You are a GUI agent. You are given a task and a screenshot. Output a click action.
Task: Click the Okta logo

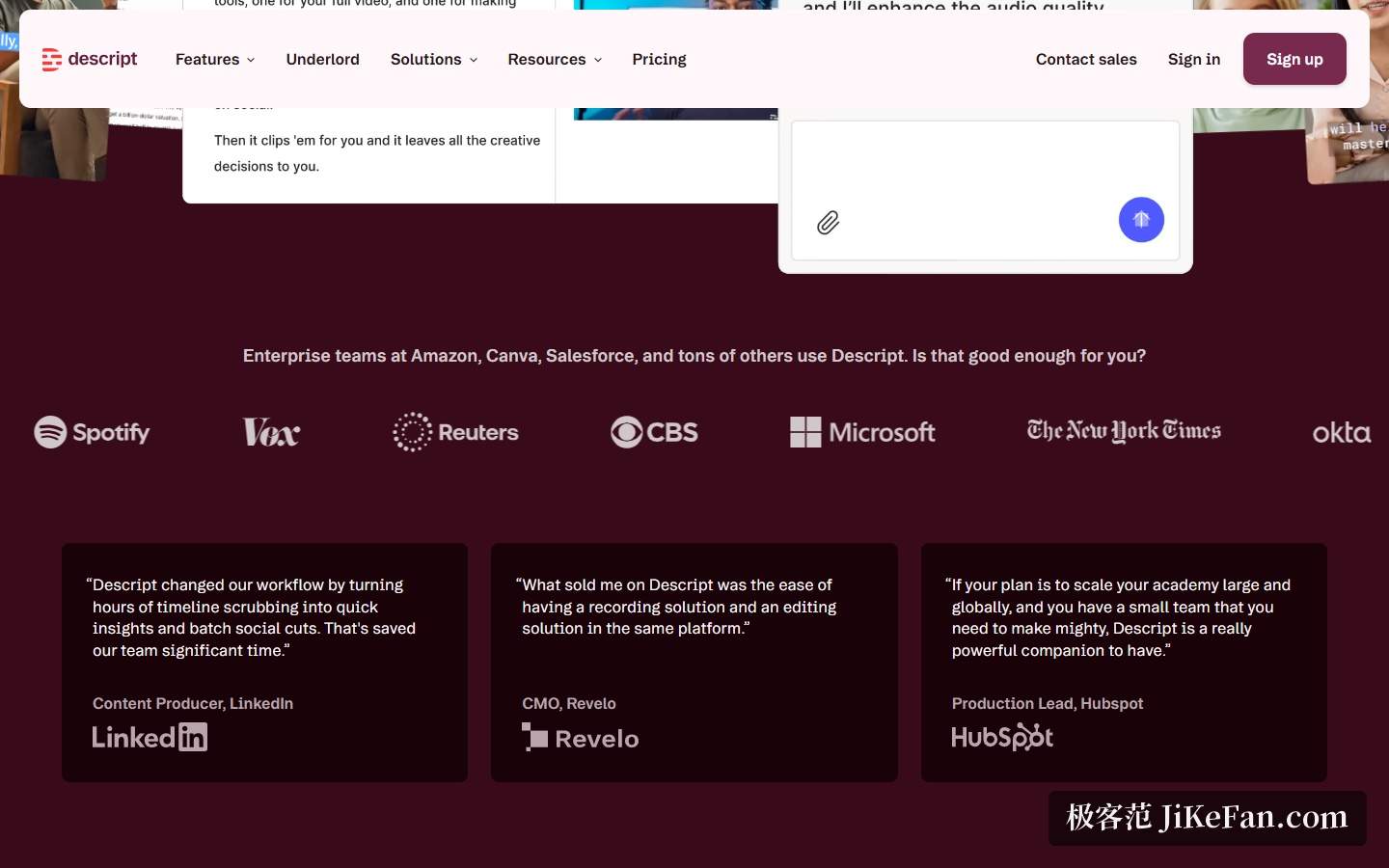coord(1342,432)
